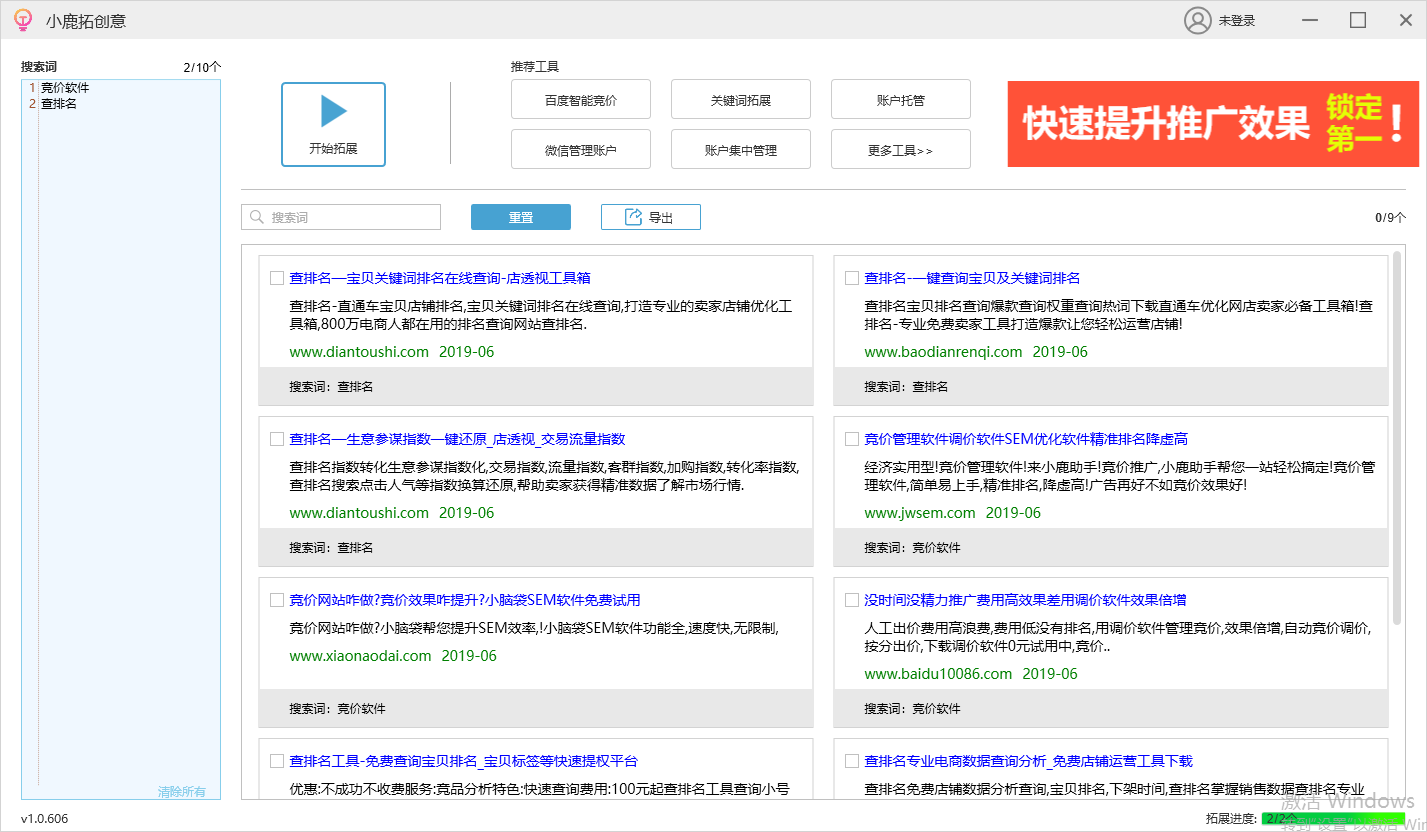Click the 2/10个 keyword count

202,67
